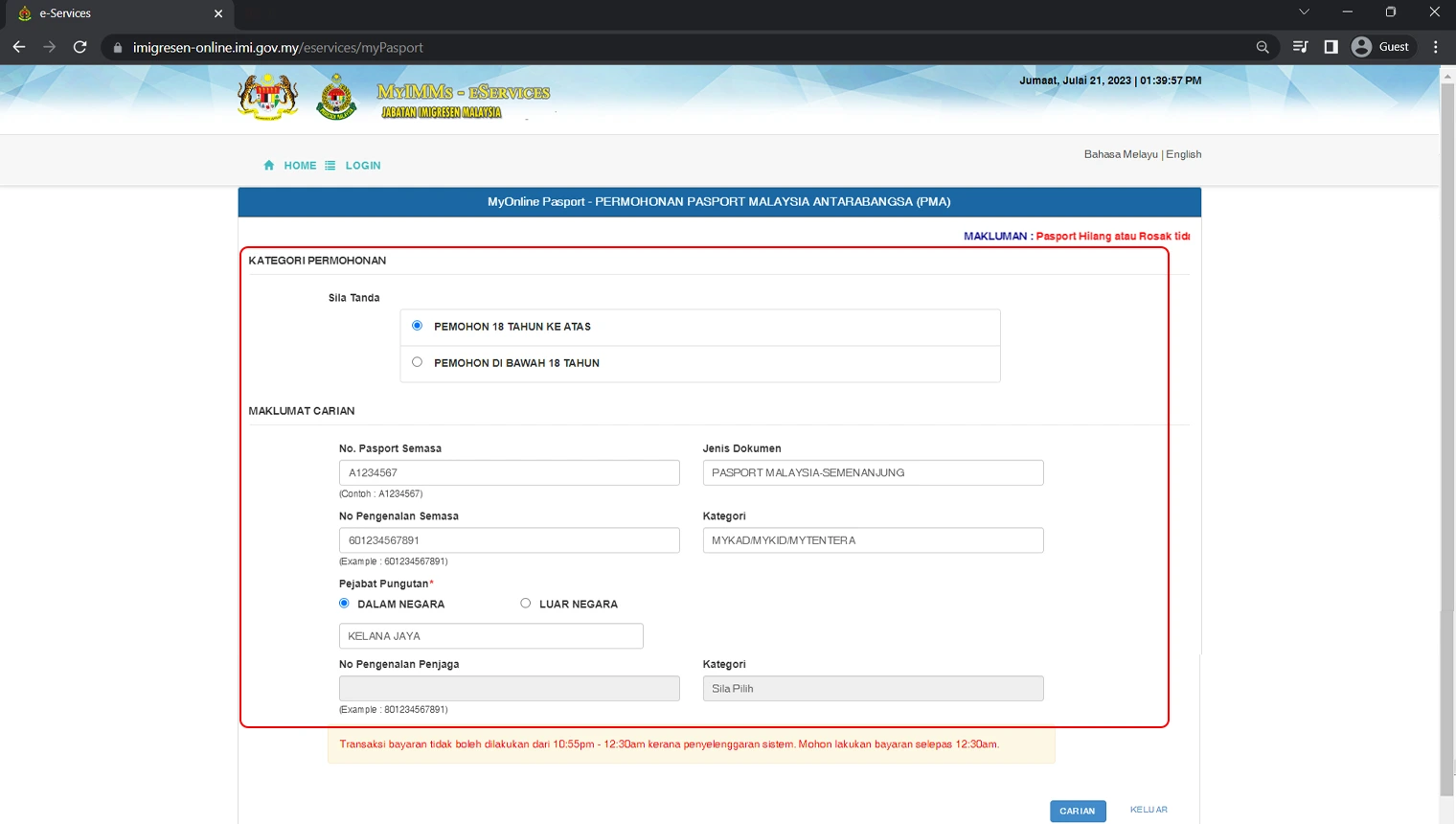Open the Guest profile button
Image resolution: width=1456 pixels, height=824 pixels.
(1381, 47)
